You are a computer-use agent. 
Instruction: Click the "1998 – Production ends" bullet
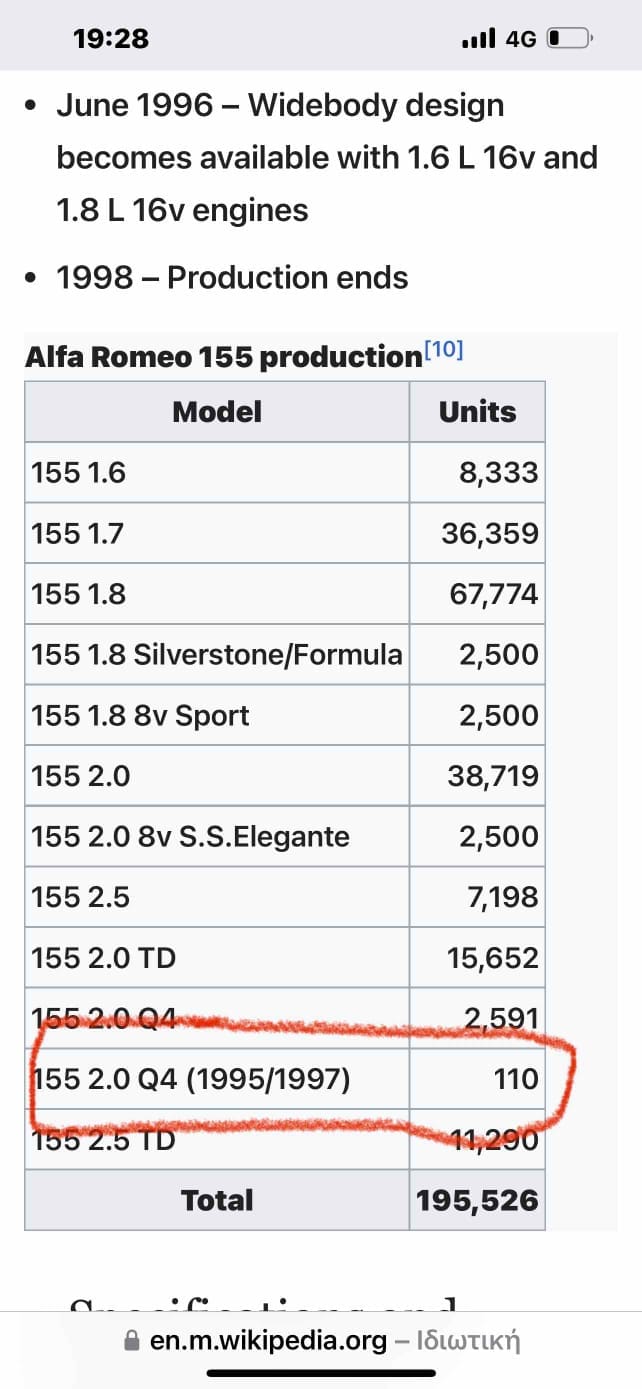[x=232, y=277]
